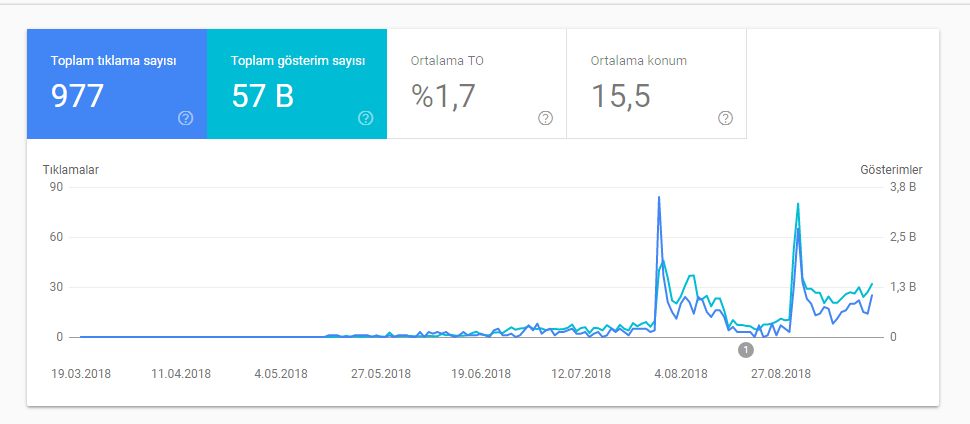Click the Gösterimler axis label

[x=891, y=169]
